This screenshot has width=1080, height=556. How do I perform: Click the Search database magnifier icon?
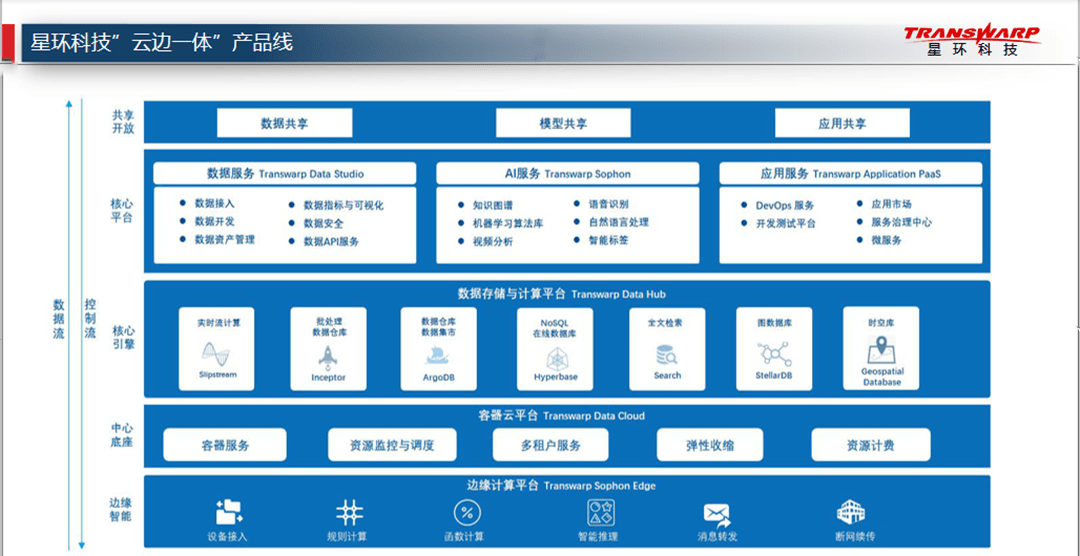[667, 355]
